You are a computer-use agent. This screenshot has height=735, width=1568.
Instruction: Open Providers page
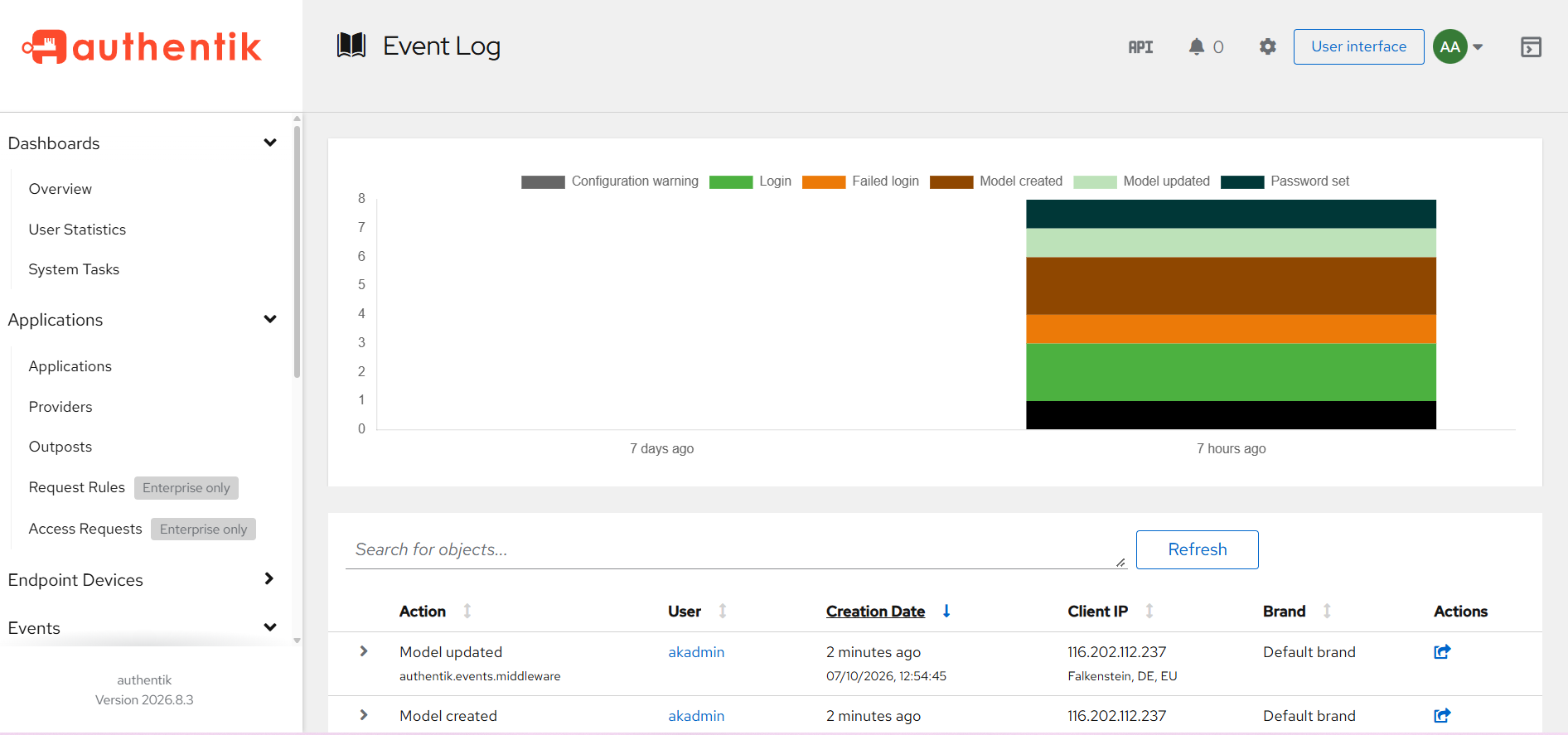pyautogui.click(x=60, y=407)
